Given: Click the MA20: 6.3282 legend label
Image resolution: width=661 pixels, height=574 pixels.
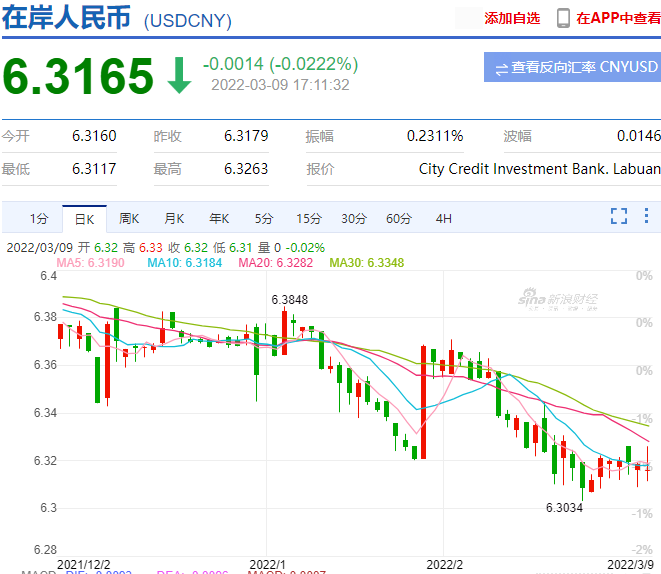Looking at the screenshot, I should [276, 263].
